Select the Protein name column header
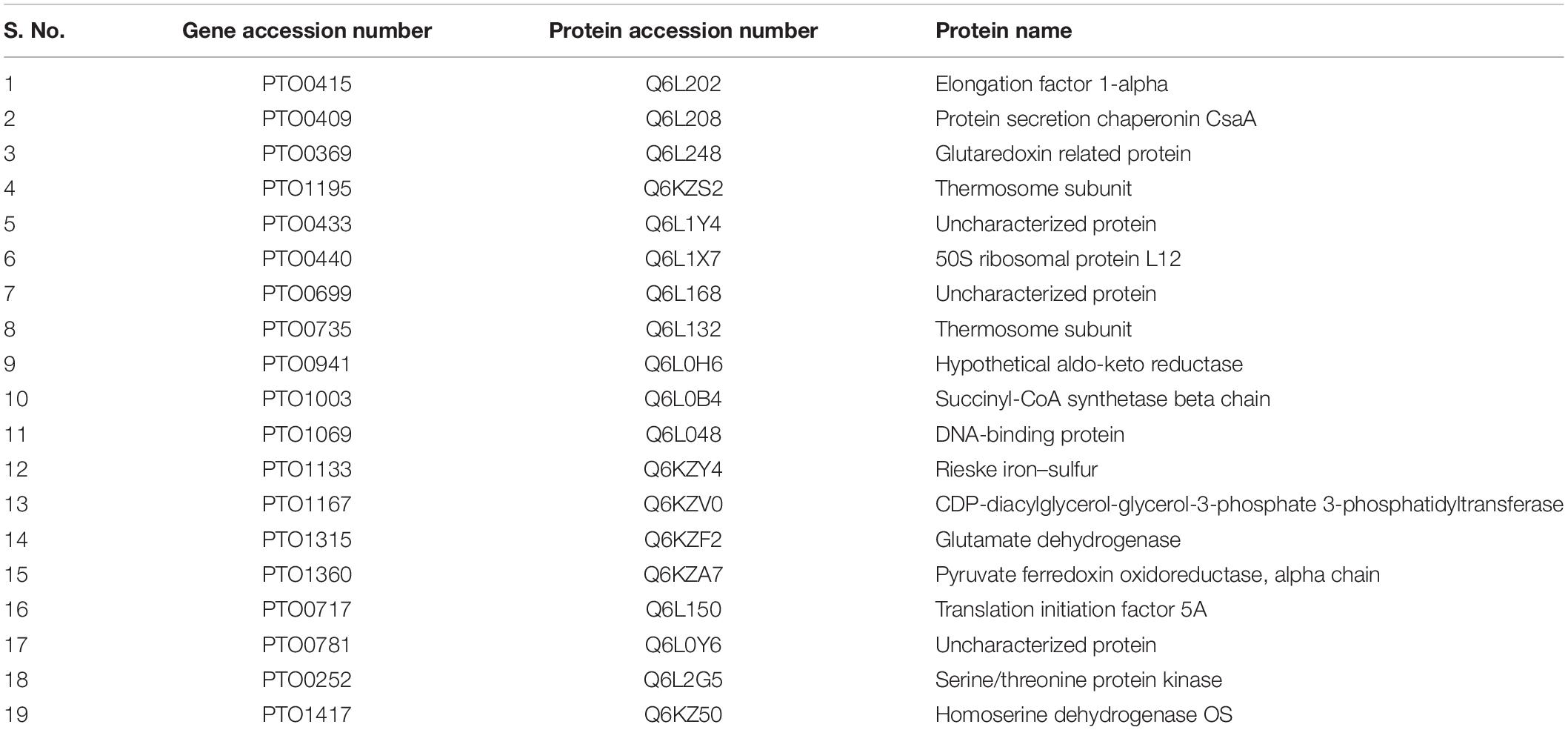The image size is (1568, 730). coord(1004,30)
